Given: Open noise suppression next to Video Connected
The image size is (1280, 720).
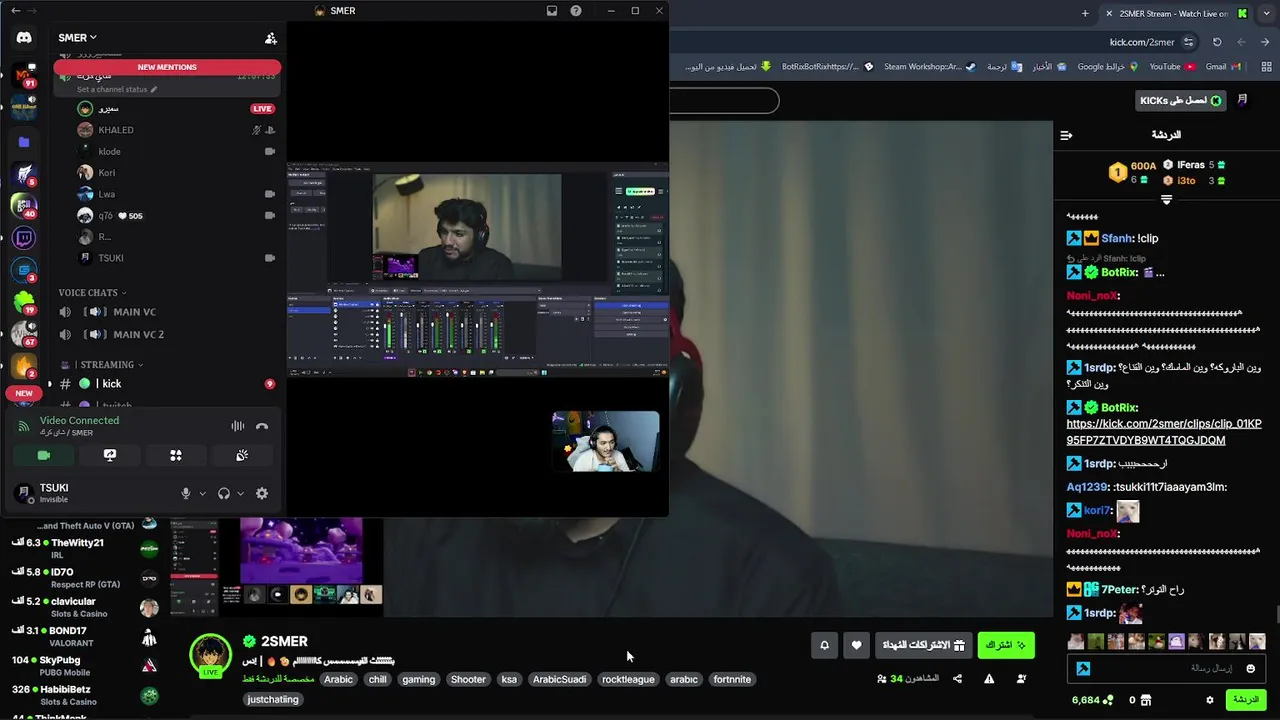Looking at the screenshot, I should pyautogui.click(x=238, y=426).
